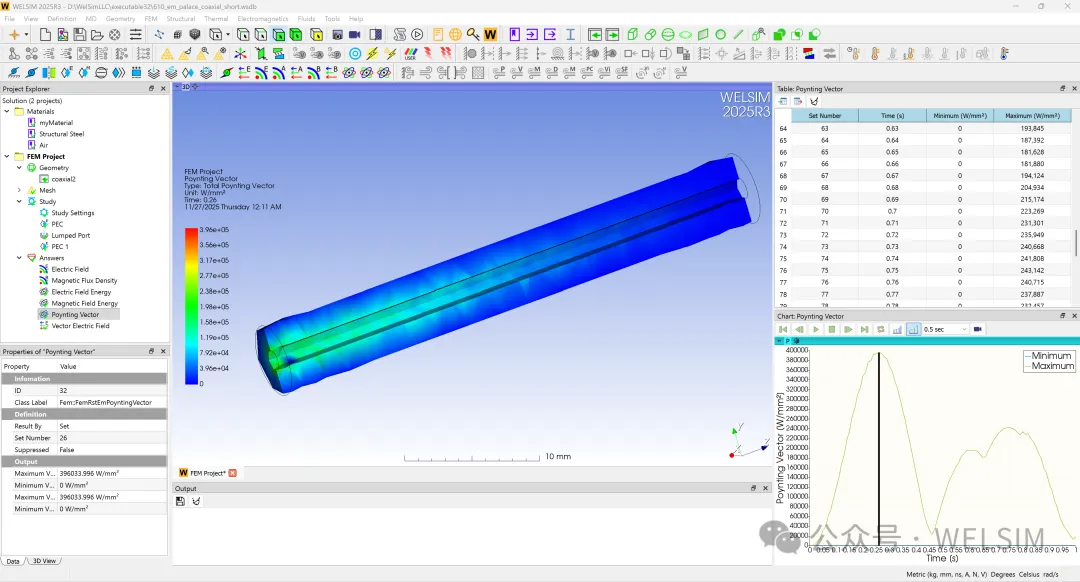Click the import table icon in the Poynting Vector table
Image resolution: width=1080 pixels, height=582 pixels.
tap(783, 101)
